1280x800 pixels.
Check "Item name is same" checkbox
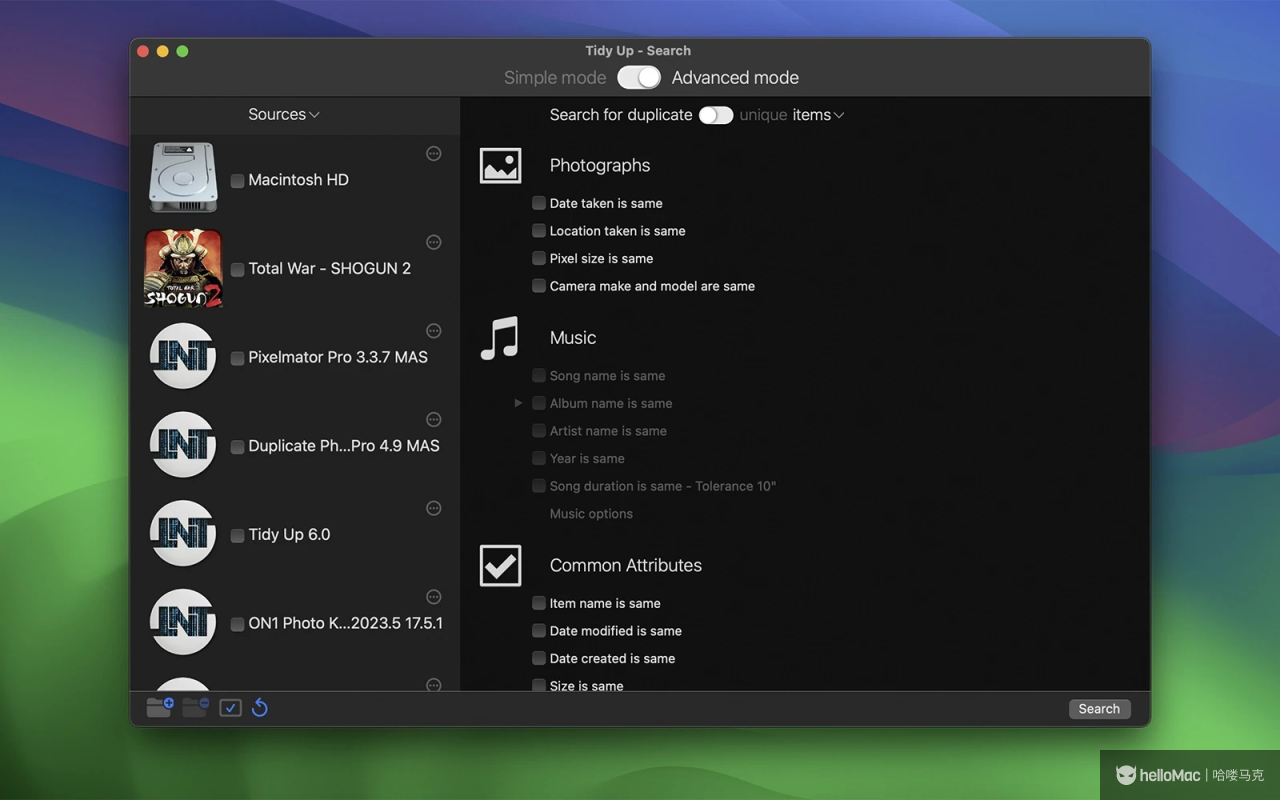tap(539, 603)
